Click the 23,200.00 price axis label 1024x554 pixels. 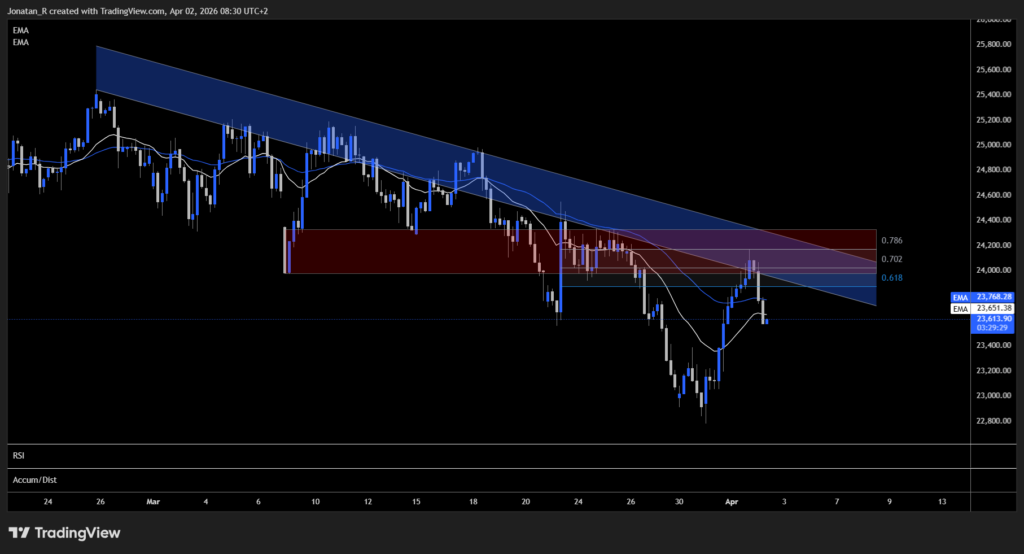click(x=993, y=370)
